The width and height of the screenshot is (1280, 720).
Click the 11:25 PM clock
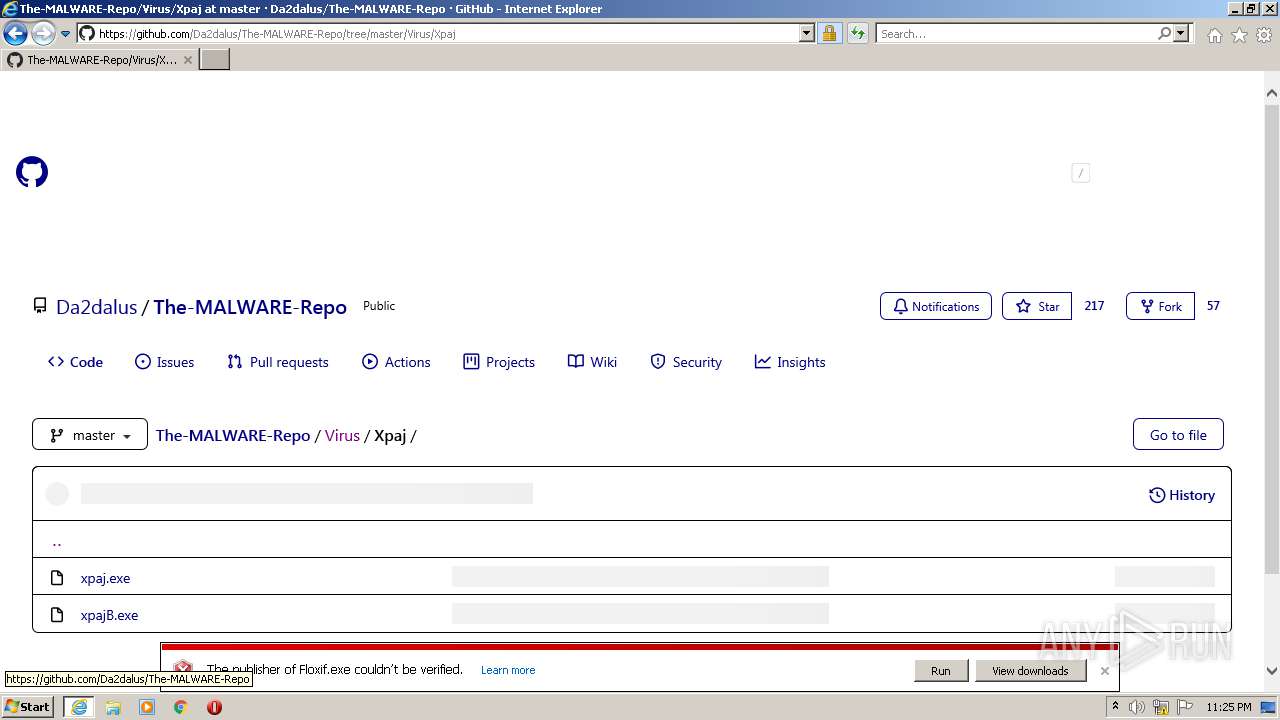[1228, 707]
